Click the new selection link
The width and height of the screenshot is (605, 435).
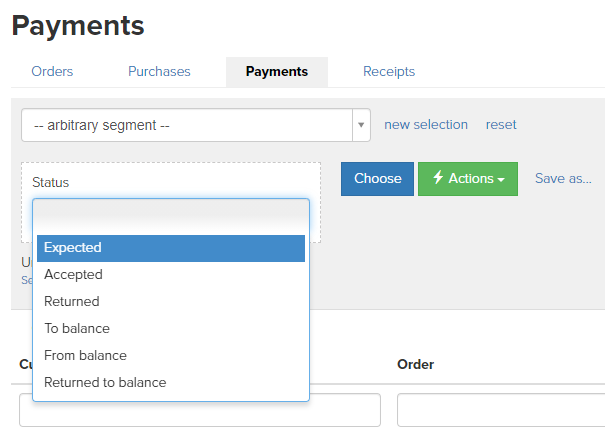[426, 125]
